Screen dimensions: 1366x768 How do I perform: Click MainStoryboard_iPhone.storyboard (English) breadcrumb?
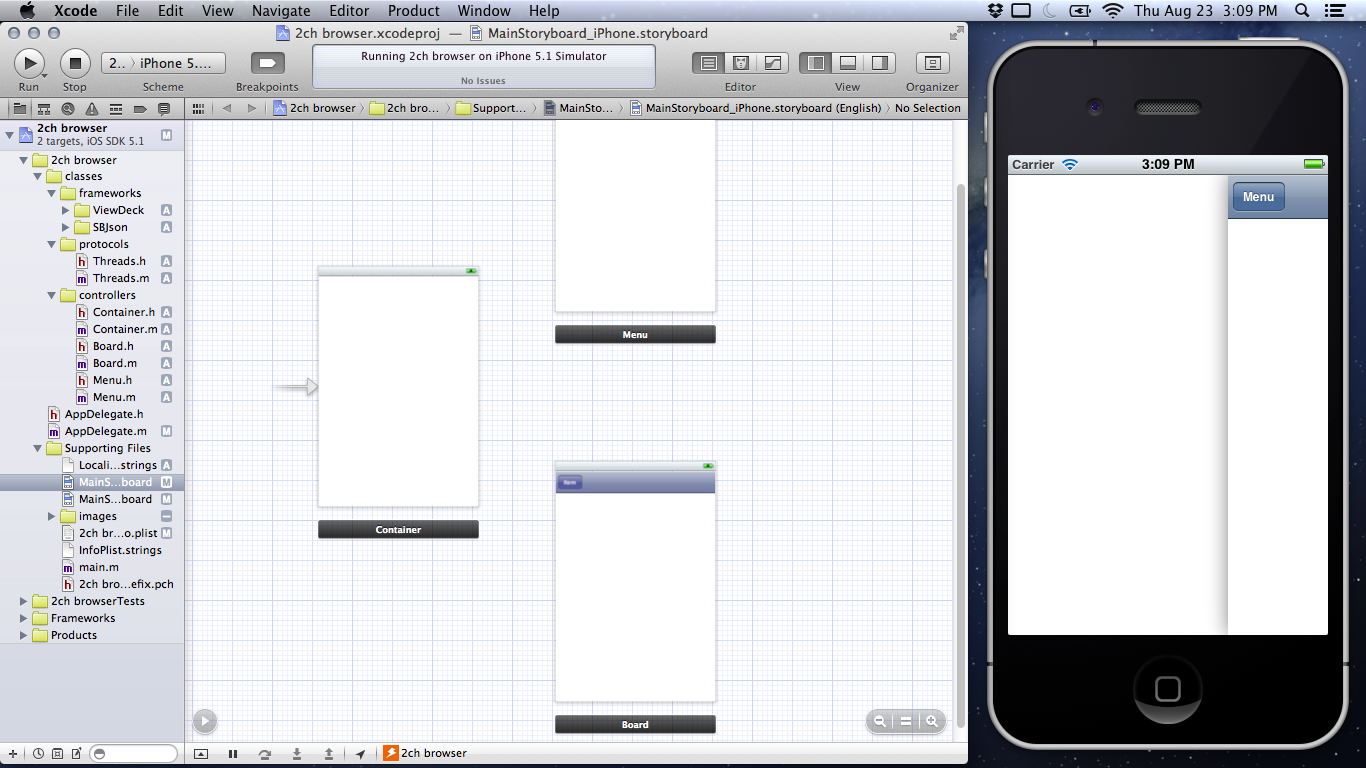(x=756, y=108)
